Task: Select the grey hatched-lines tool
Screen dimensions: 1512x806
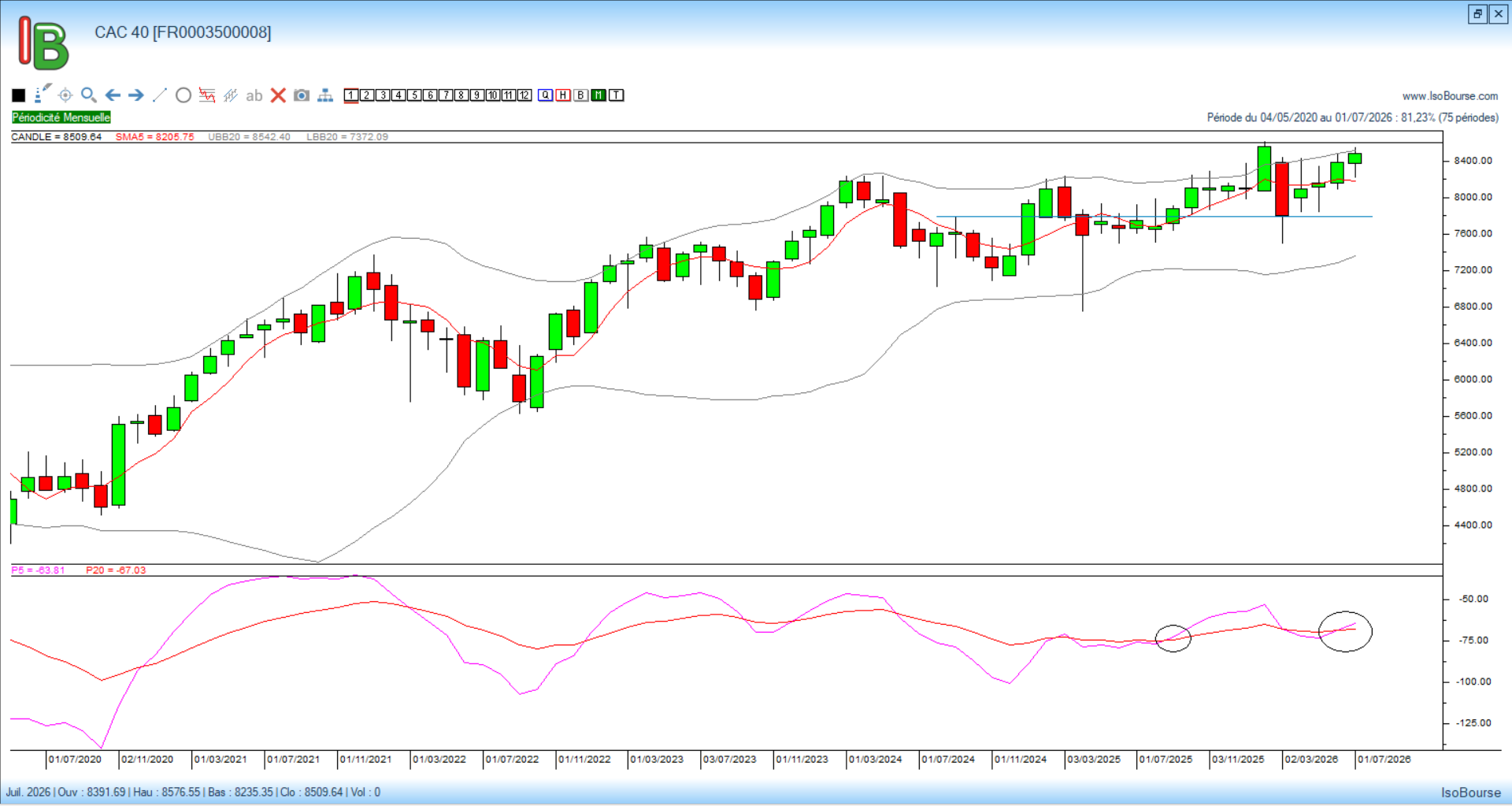Action: pyautogui.click(x=231, y=95)
